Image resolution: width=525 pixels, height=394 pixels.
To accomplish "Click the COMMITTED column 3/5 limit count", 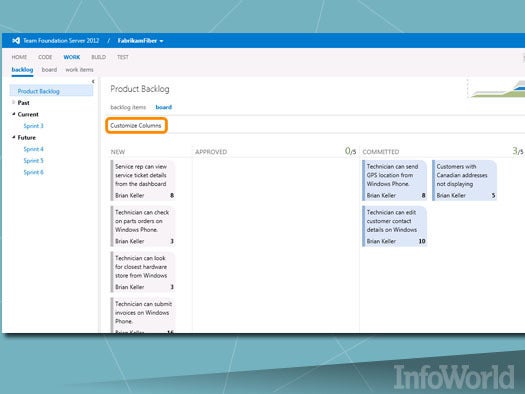I will point(518,151).
